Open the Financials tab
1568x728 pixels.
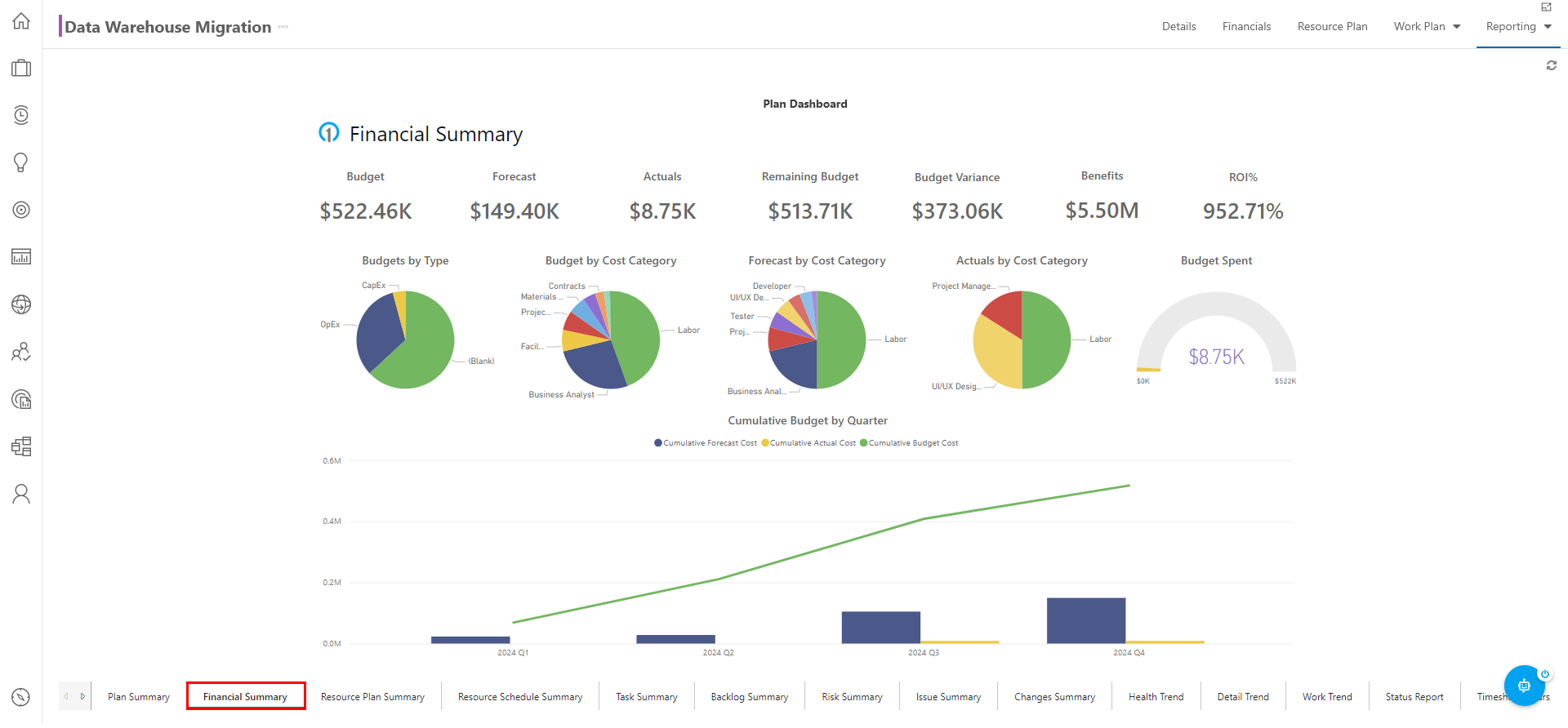(1246, 26)
